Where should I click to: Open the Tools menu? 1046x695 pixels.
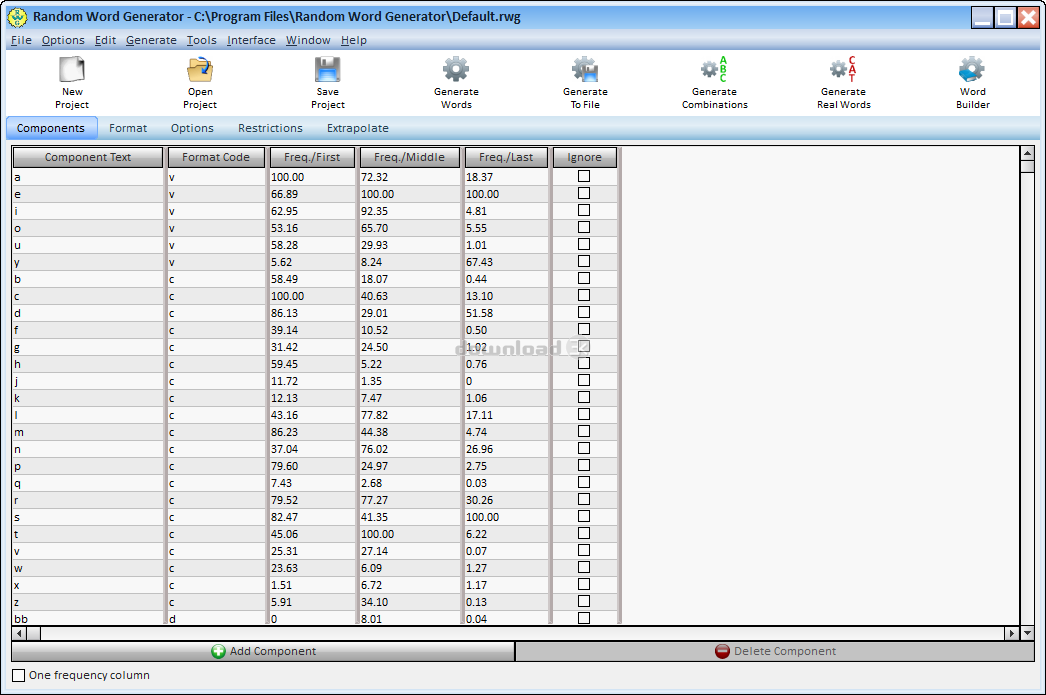point(201,40)
